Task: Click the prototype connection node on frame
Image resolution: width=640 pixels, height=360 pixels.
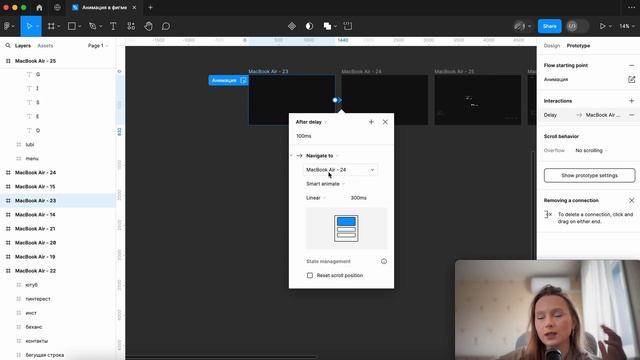Action: click(335, 100)
